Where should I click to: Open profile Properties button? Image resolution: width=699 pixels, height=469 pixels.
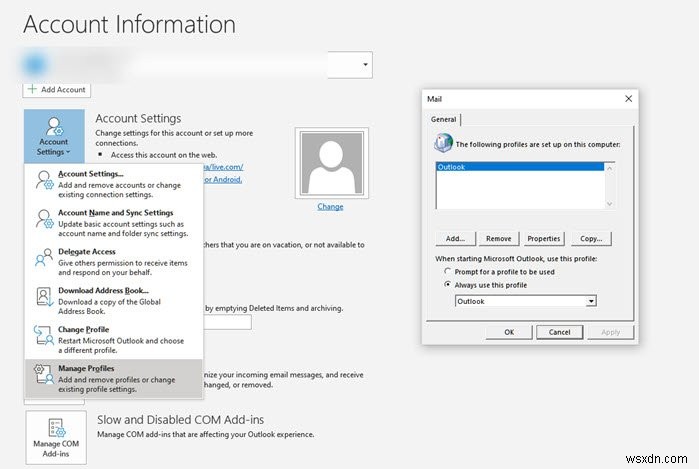(543, 239)
